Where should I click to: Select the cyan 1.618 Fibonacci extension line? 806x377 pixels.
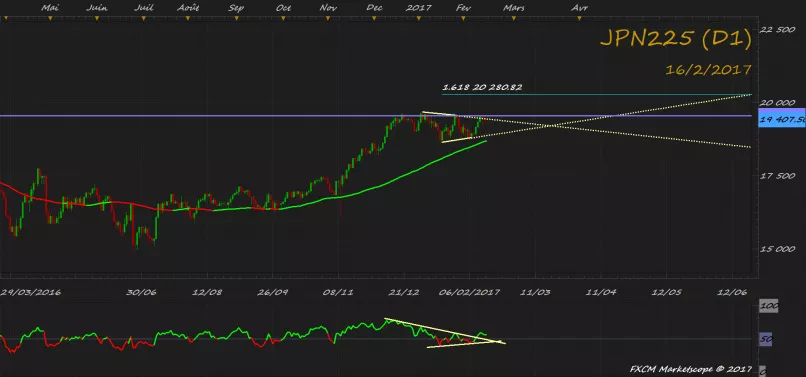click(x=596, y=94)
